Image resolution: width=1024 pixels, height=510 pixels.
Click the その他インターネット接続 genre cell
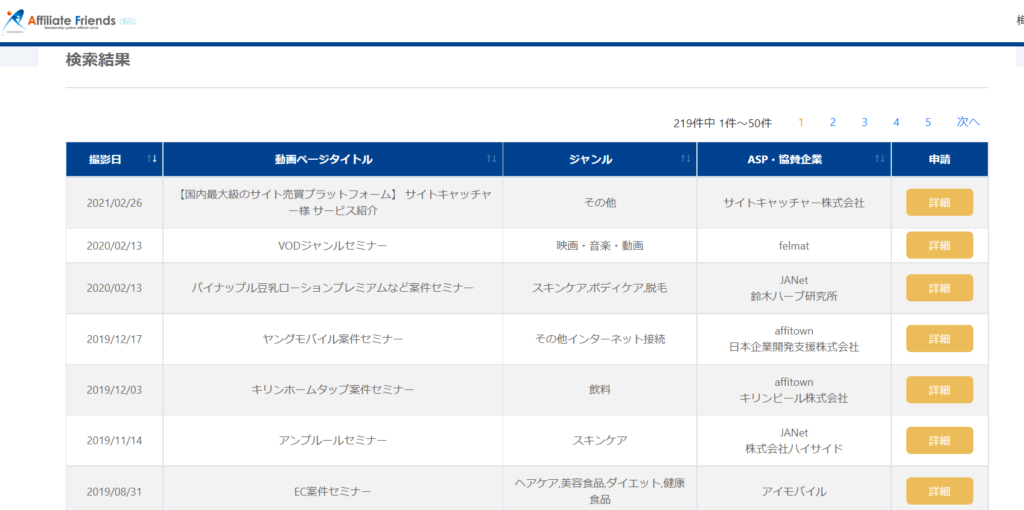tap(600, 339)
